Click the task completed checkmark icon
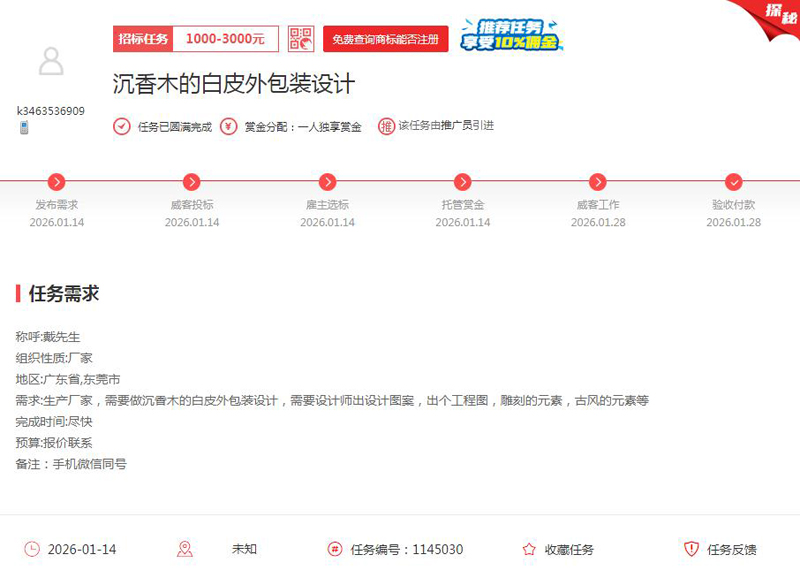The height and width of the screenshot is (570, 800). (x=121, y=127)
